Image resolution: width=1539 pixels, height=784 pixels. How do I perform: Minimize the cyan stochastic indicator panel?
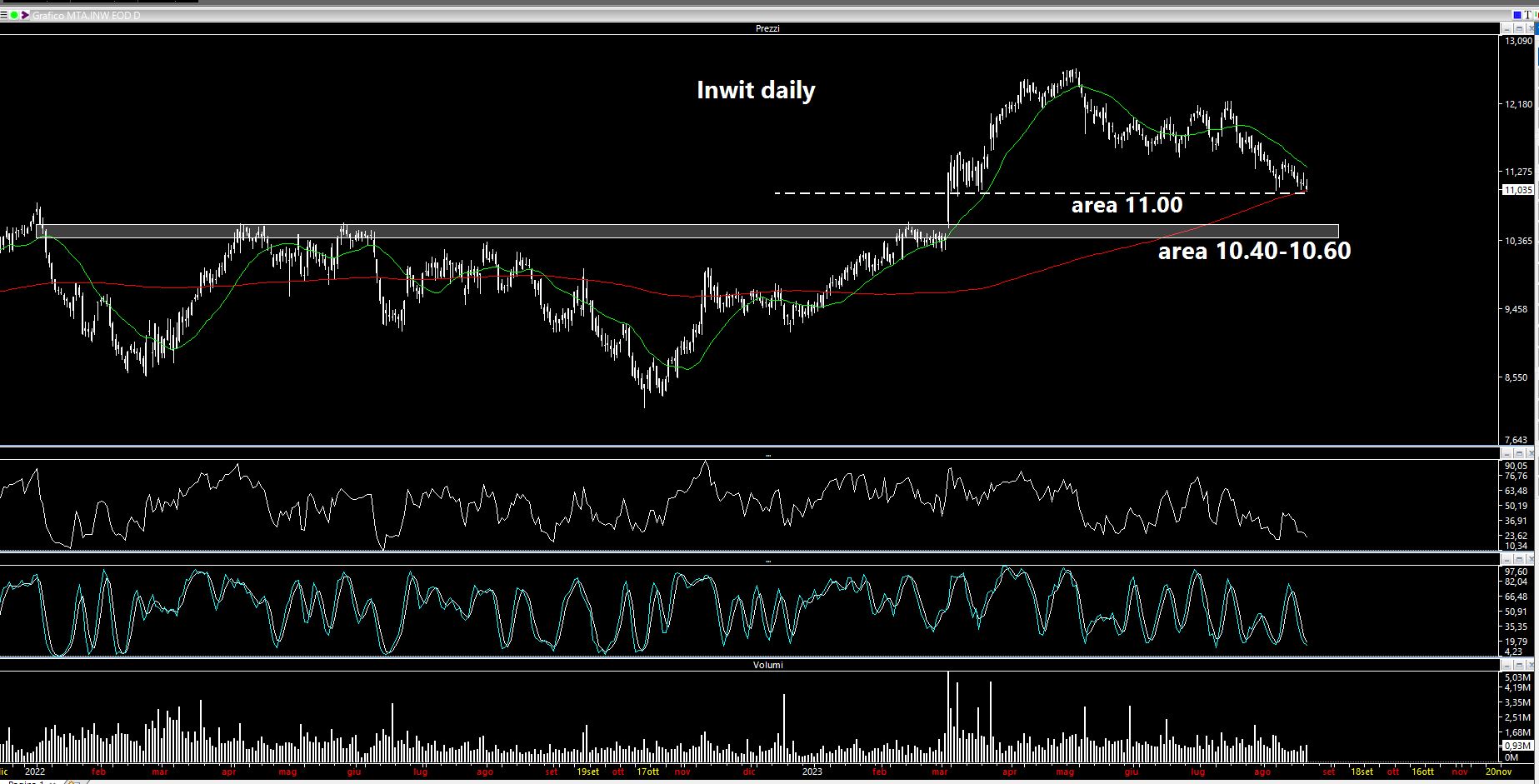pos(1507,559)
